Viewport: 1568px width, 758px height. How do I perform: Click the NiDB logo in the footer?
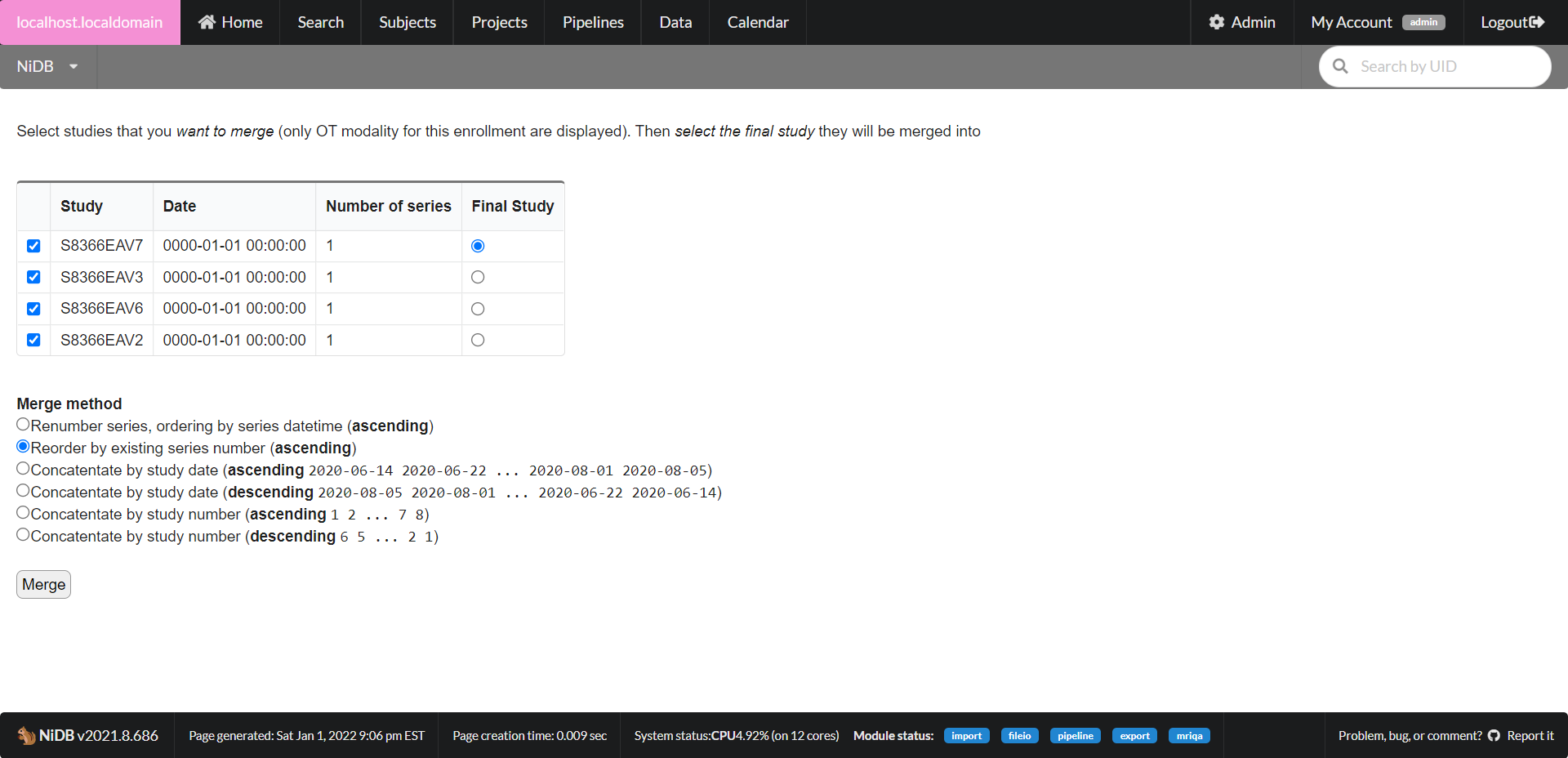coord(27,735)
